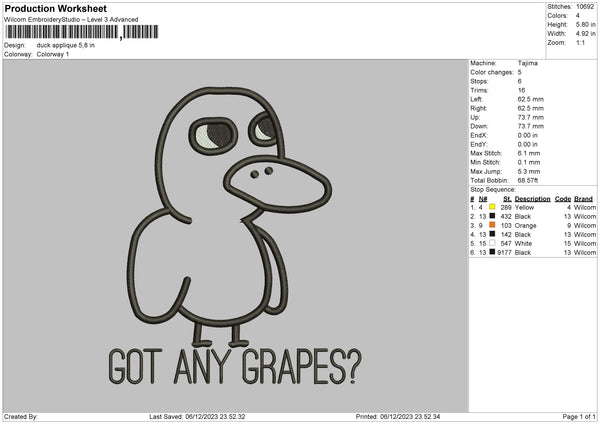
Task: Click the Height value 5.80 in
Action: tap(585, 24)
